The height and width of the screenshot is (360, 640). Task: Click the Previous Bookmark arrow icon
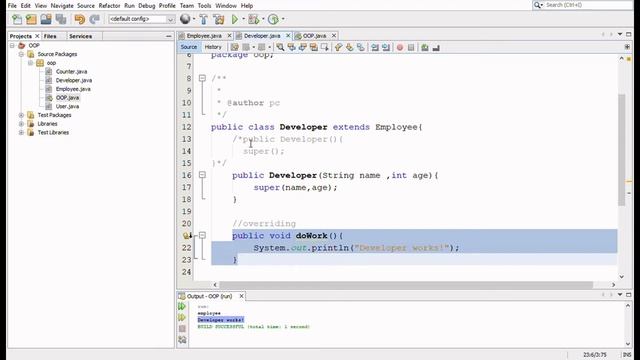click(338, 47)
